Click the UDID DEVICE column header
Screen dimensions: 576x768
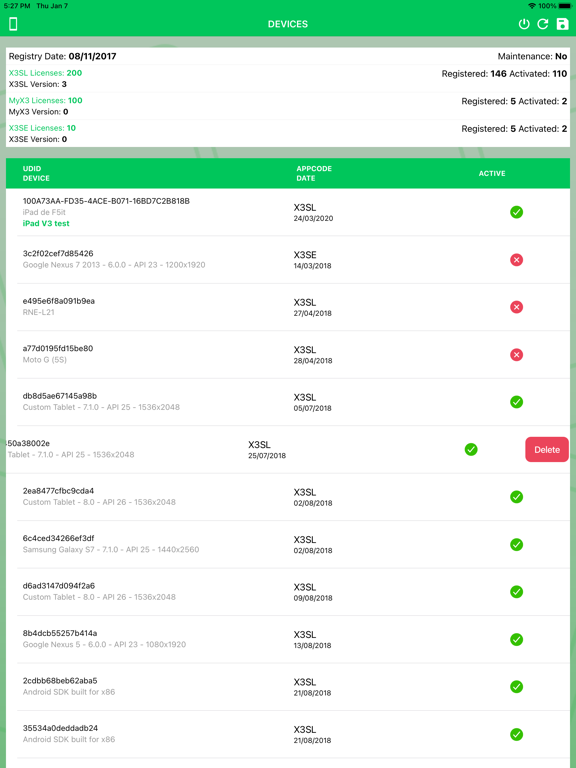(36, 173)
